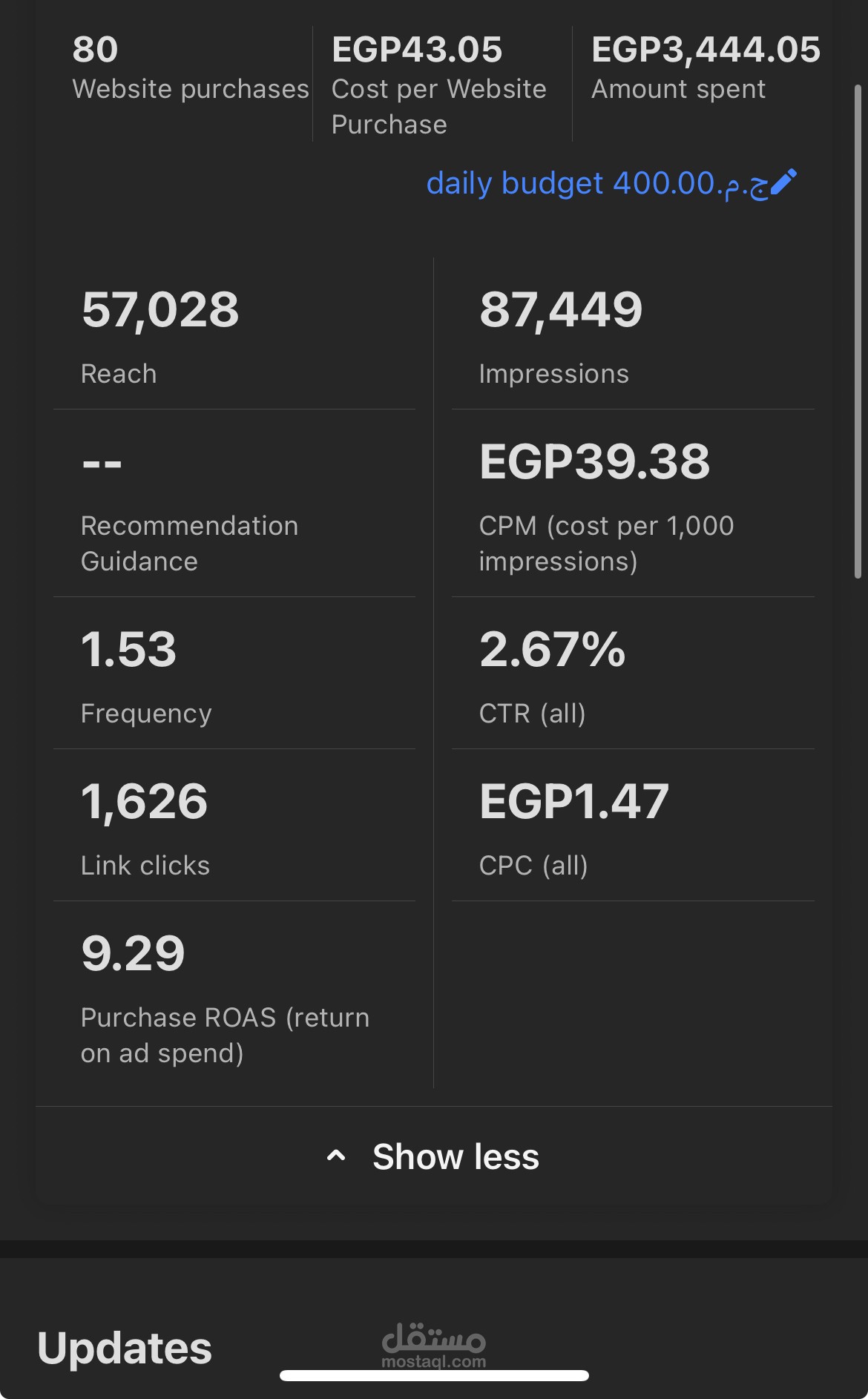
Task: Open the Recommendation Guidance card
Action: coord(234,503)
